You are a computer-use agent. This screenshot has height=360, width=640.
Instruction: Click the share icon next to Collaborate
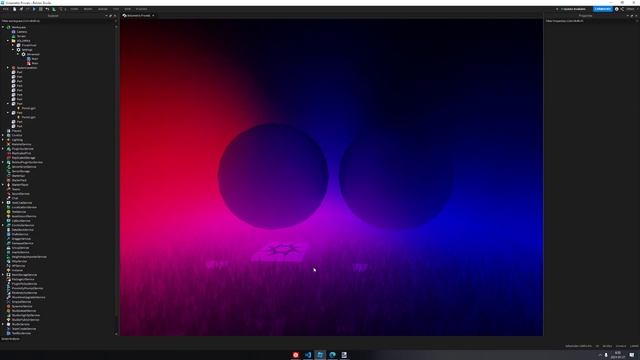click(622, 9)
